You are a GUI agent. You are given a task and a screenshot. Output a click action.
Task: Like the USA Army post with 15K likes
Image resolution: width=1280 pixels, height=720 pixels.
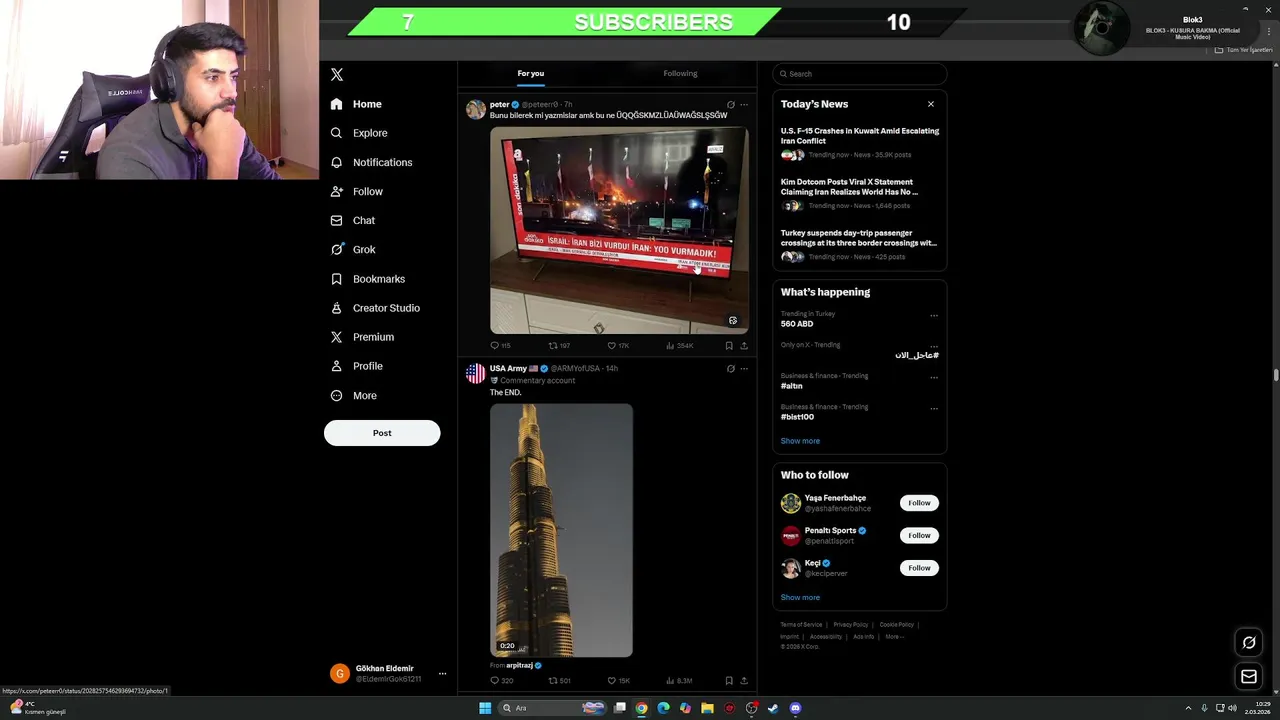pos(618,681)
